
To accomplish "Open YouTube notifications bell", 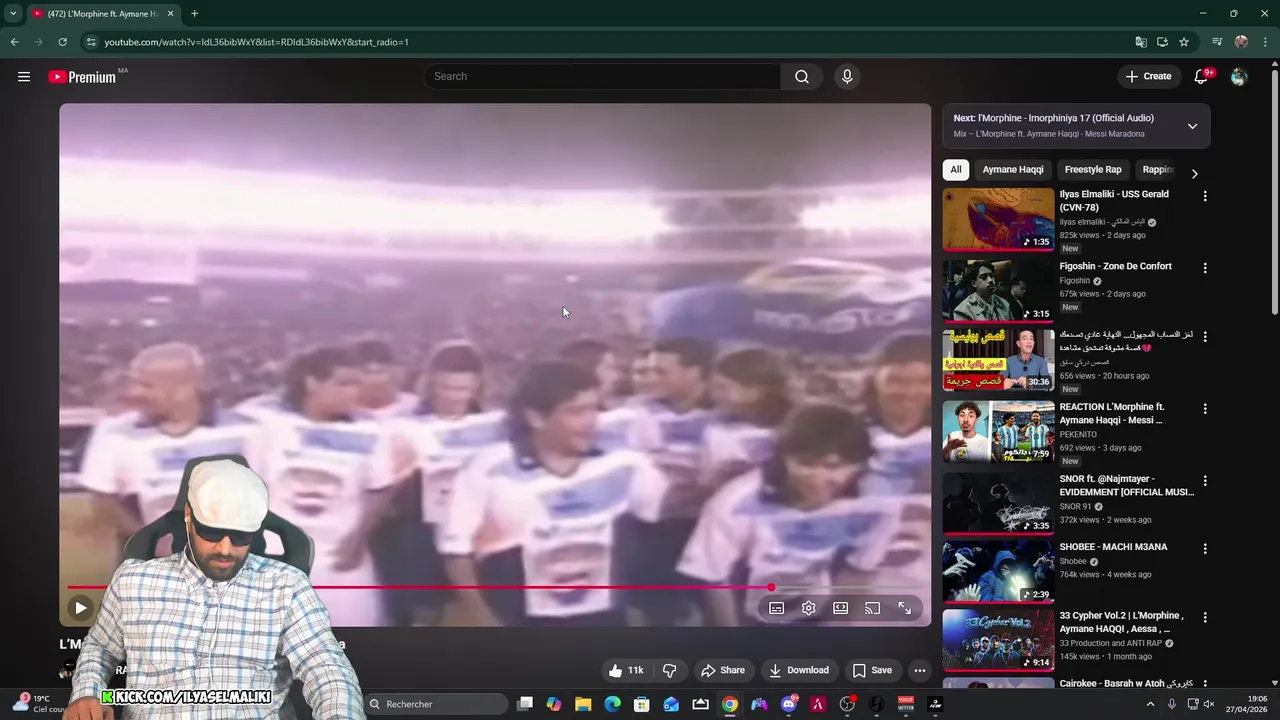I will (1202, 76).
